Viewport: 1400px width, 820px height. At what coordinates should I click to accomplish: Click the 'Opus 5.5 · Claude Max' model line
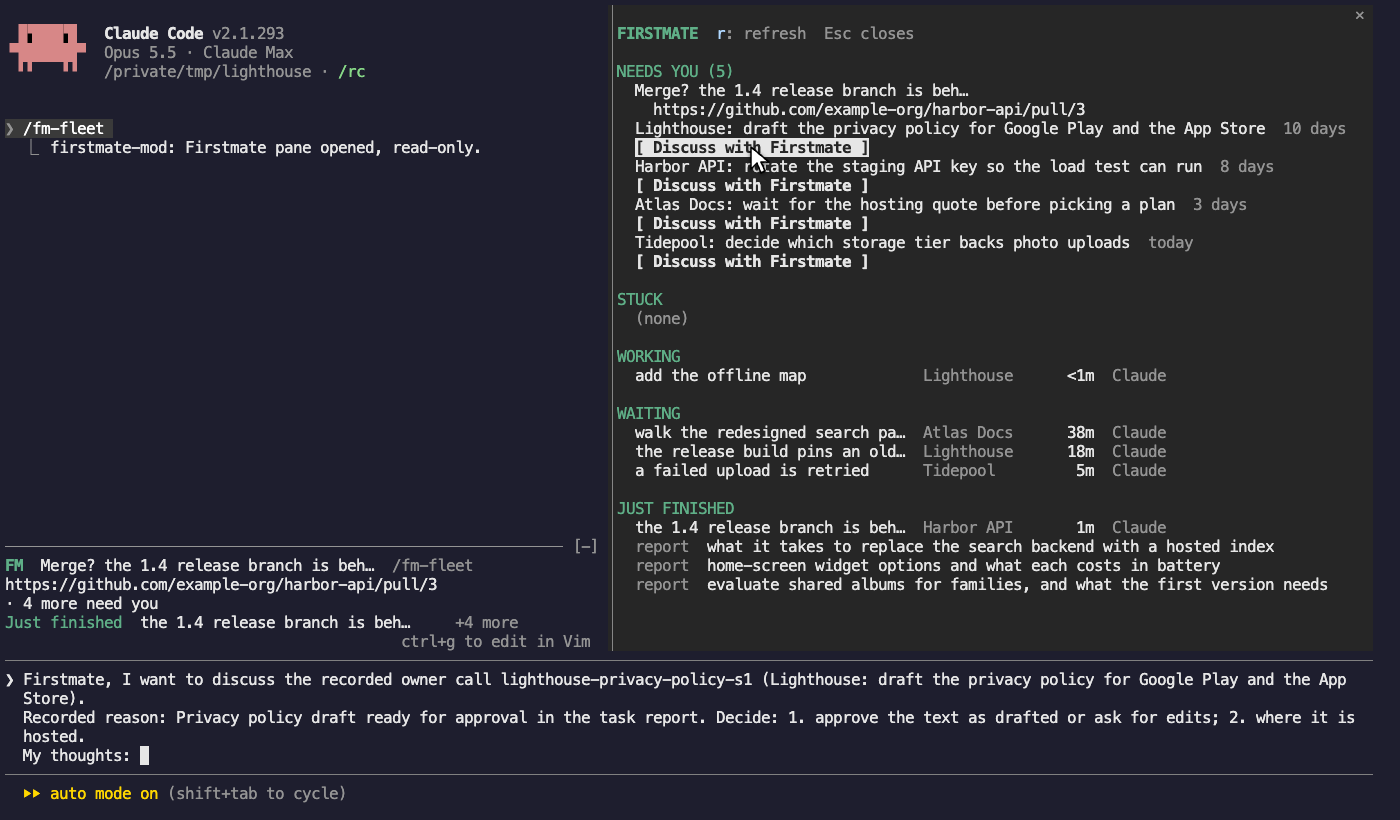point(198,52)
